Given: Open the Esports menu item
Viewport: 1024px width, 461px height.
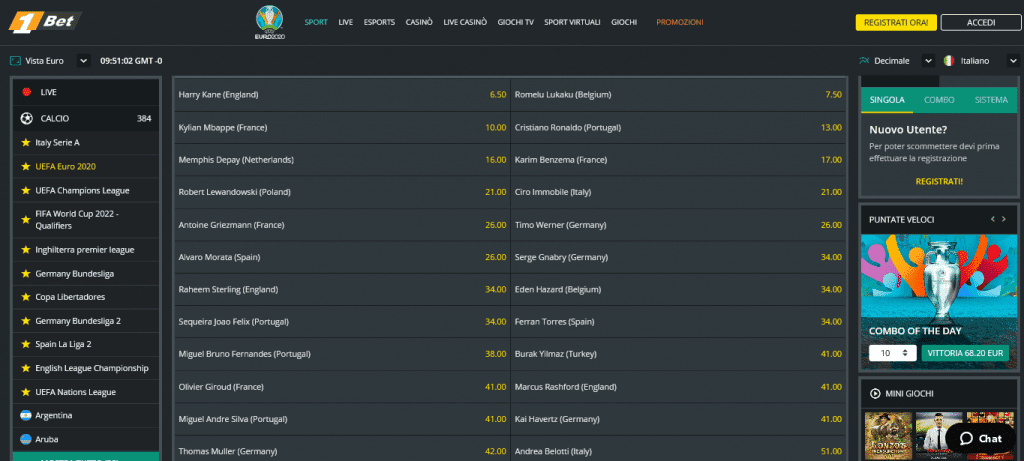Looking at the screenshot, I should tap(379, 22).
